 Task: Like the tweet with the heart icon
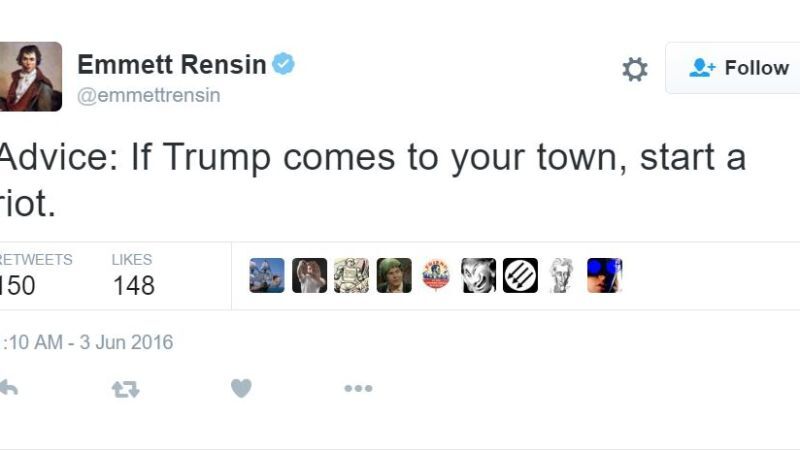point(241,388)
